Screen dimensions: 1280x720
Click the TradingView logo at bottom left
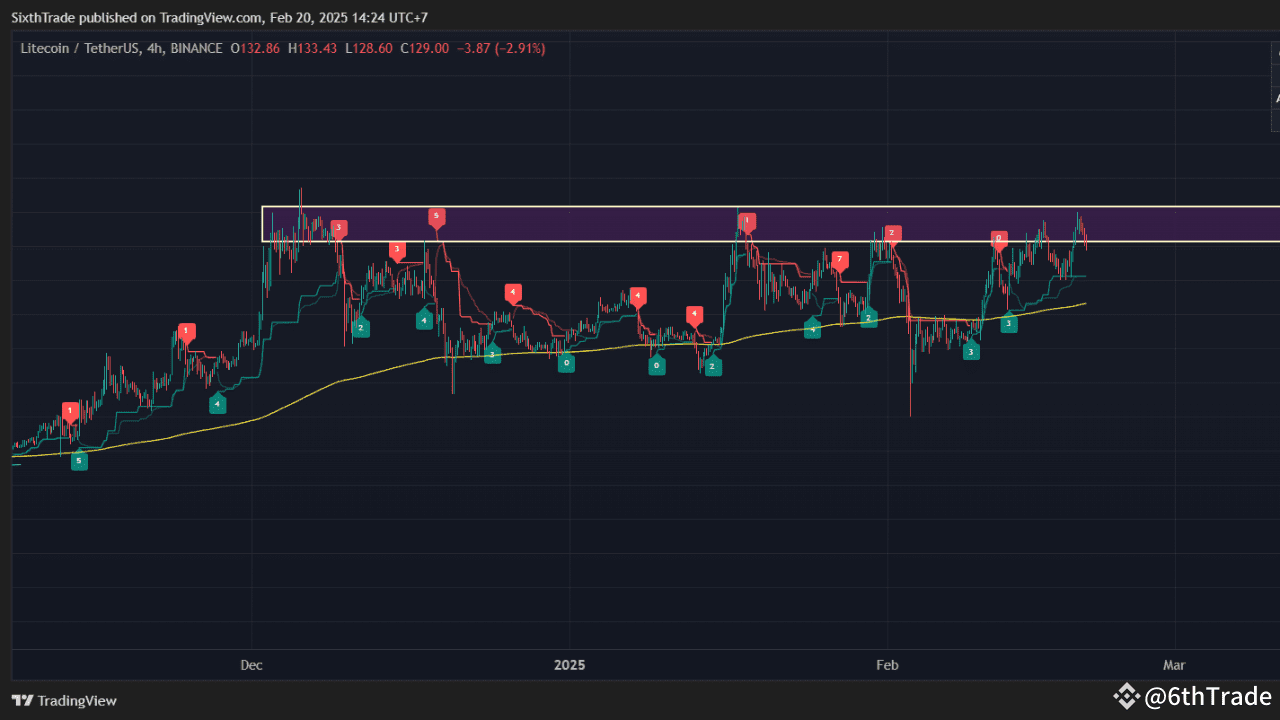tap(22, 701)
